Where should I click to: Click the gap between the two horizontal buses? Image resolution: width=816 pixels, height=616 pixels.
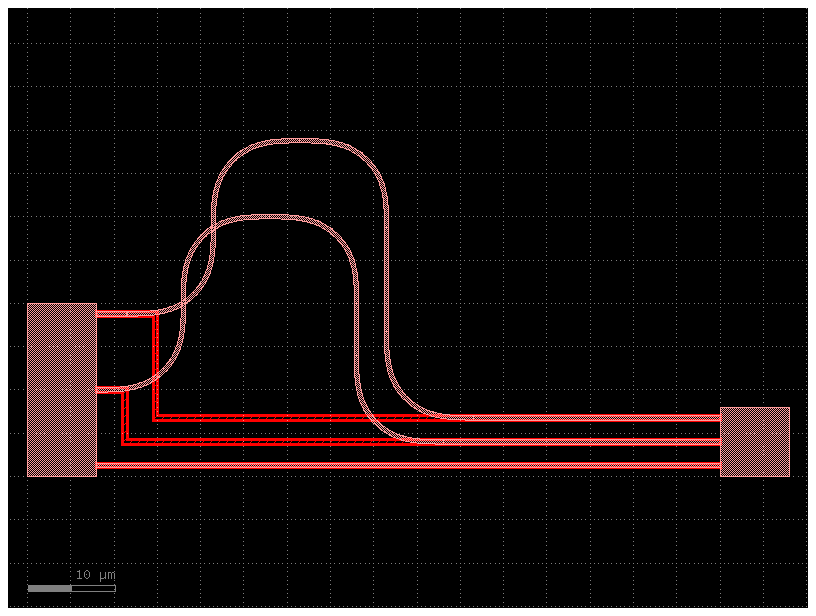(x=560, y=428)
